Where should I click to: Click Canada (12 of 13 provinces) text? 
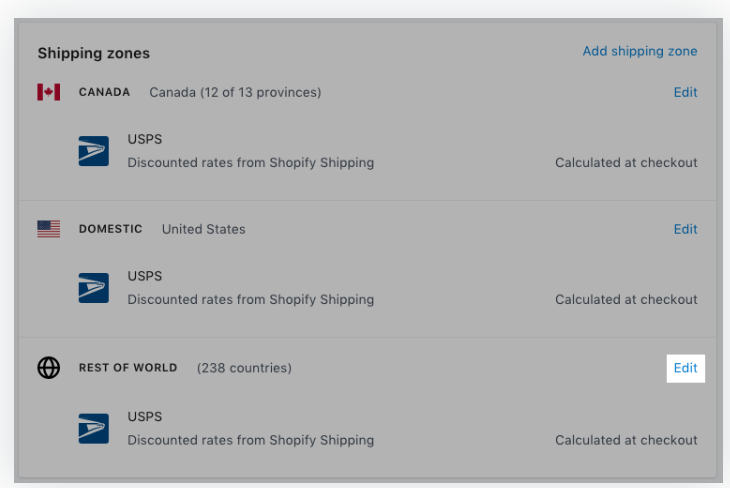[235, 92]
